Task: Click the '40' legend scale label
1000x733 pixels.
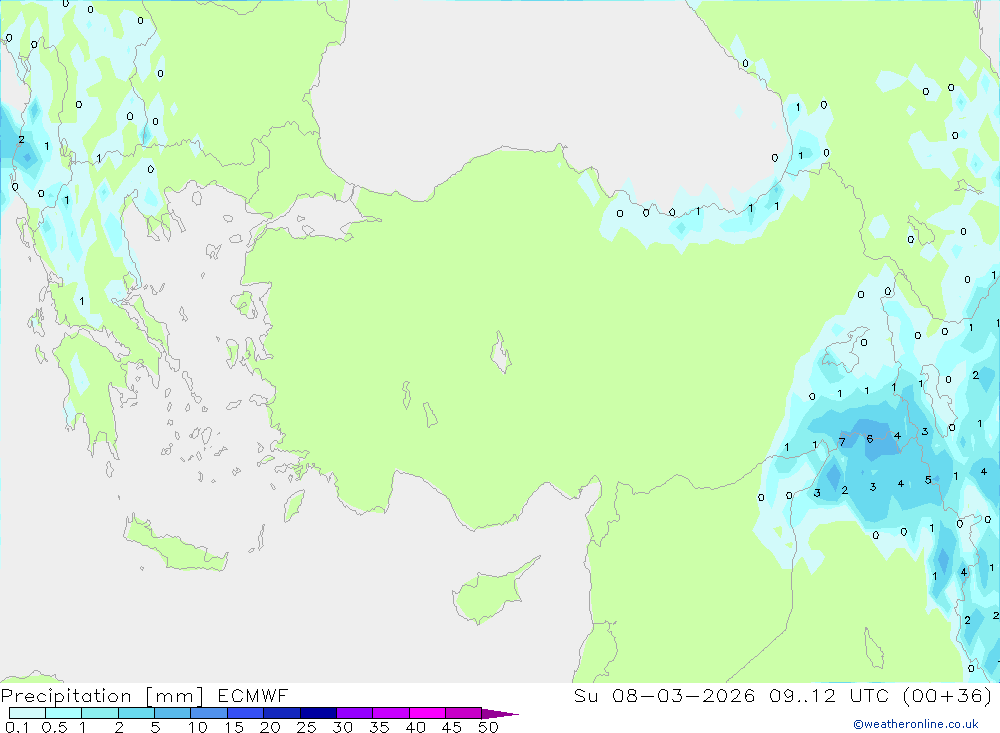Action: [x=415, y=727]
